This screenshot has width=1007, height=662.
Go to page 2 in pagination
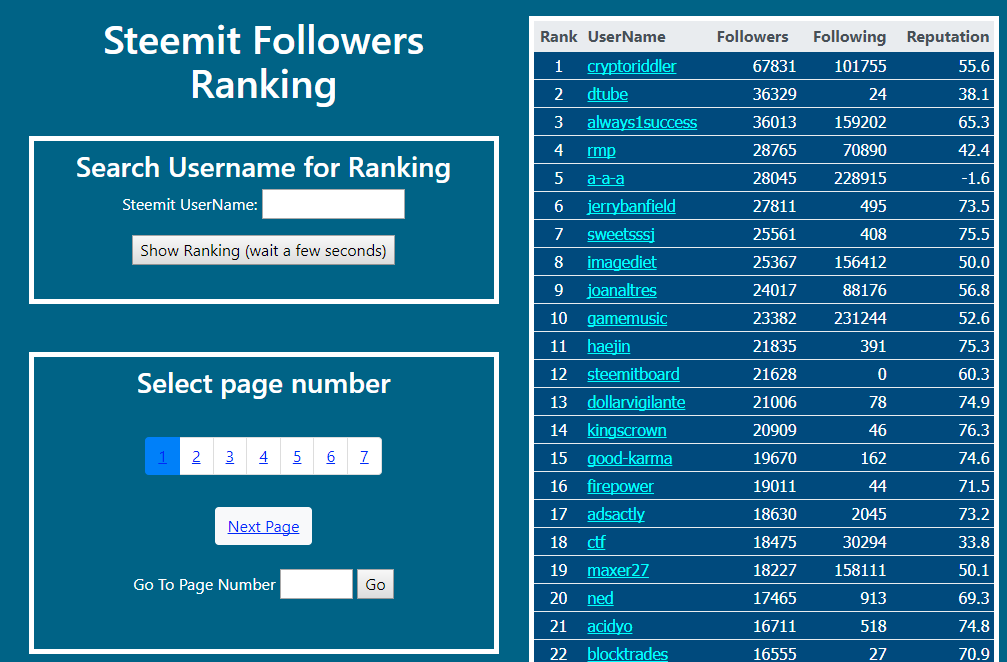point(196,457)
